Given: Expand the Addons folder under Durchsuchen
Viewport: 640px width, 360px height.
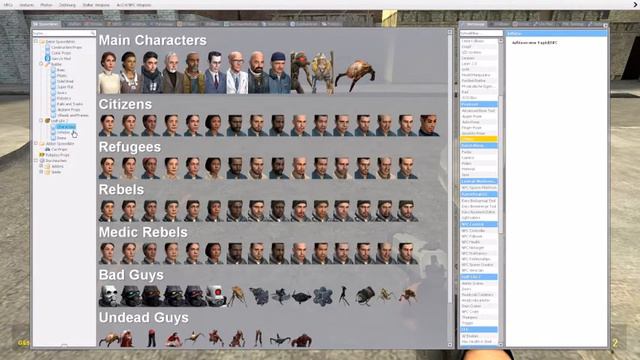Looking at the screenshot, I should pyautogui.click(x=41, y=166).
